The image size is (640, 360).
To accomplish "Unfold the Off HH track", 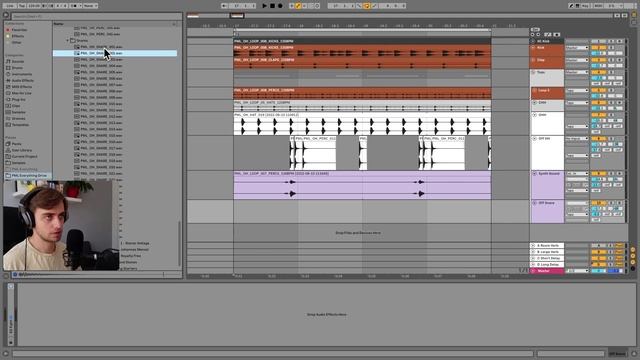I will click(x=534, y=139).
